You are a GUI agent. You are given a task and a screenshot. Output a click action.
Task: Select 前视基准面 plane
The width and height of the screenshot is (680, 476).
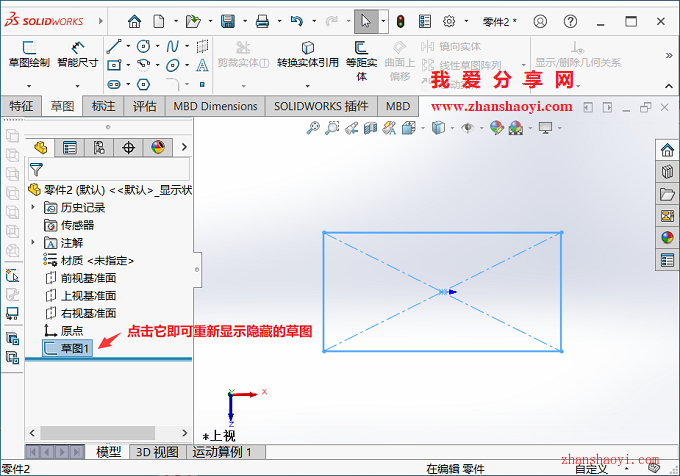pos(81,278)
